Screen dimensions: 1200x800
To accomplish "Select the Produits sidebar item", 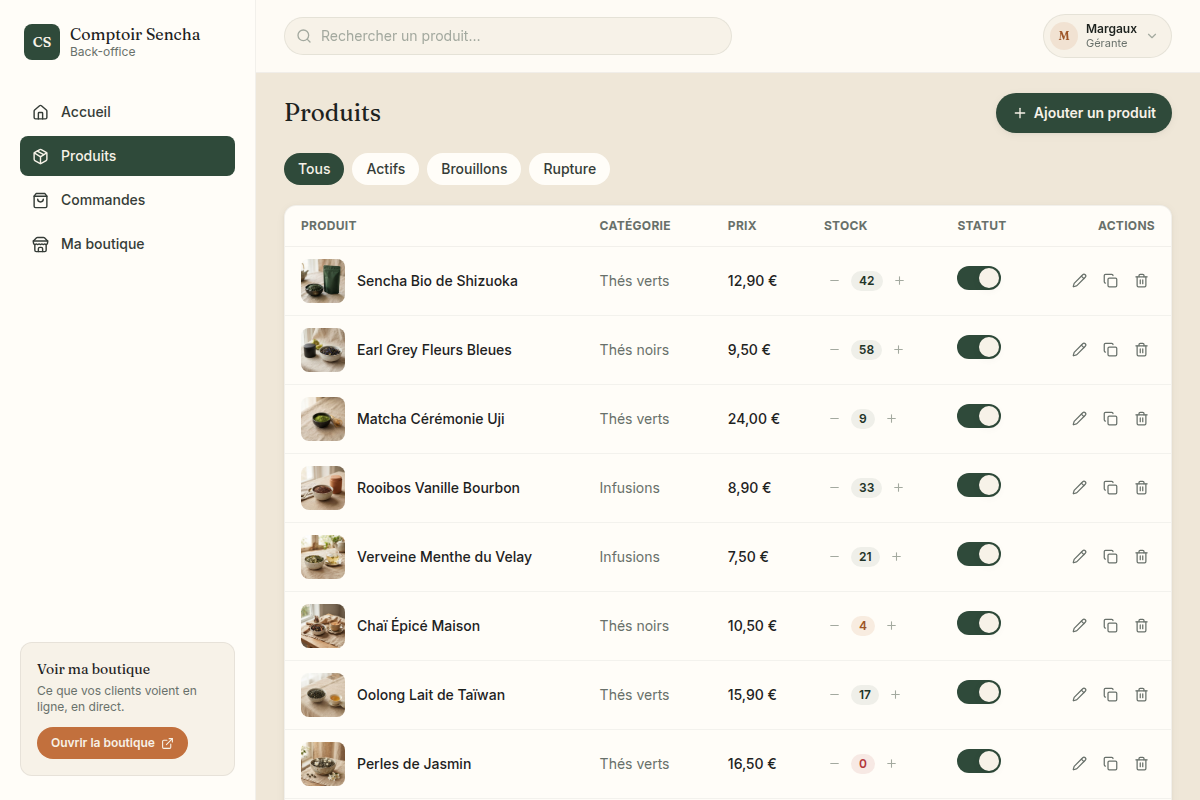I will 127,156.
